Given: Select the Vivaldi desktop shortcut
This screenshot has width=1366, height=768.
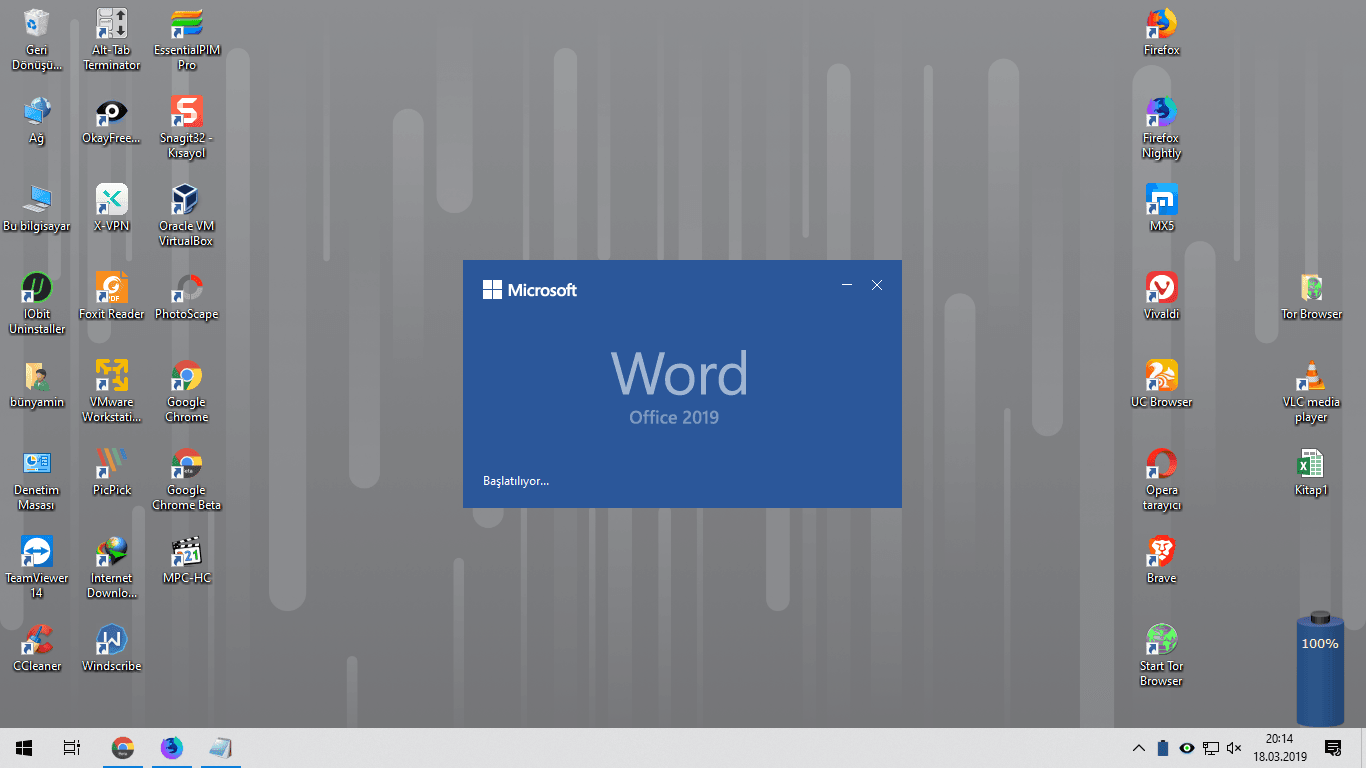Looking at the screenshot, I should [x=1161, y=297].
